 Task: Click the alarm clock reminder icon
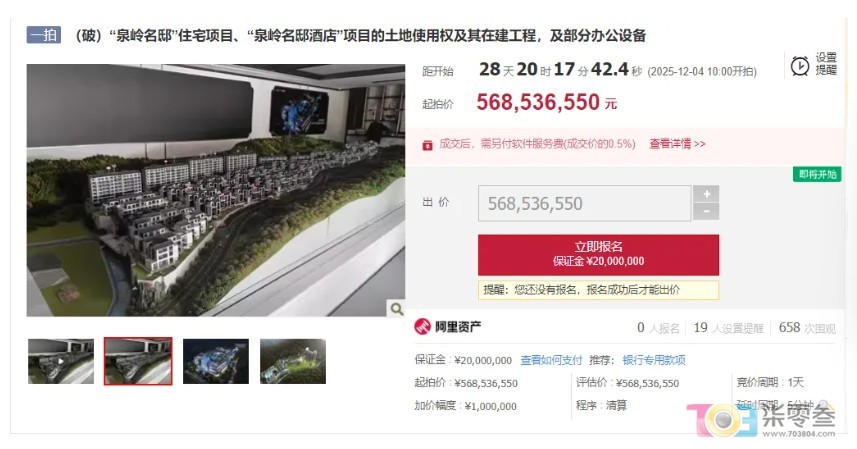pos(800,66)
